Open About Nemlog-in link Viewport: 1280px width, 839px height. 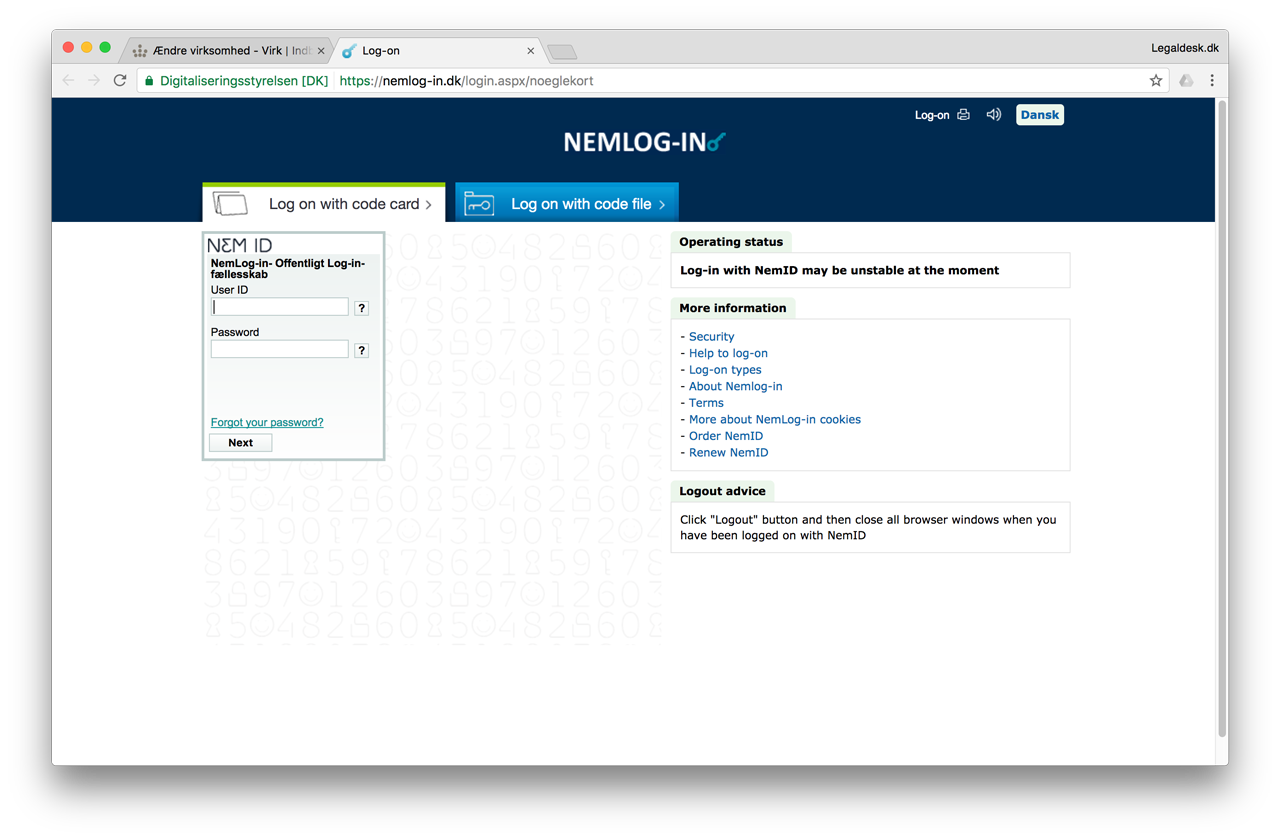tap(735, 386)
